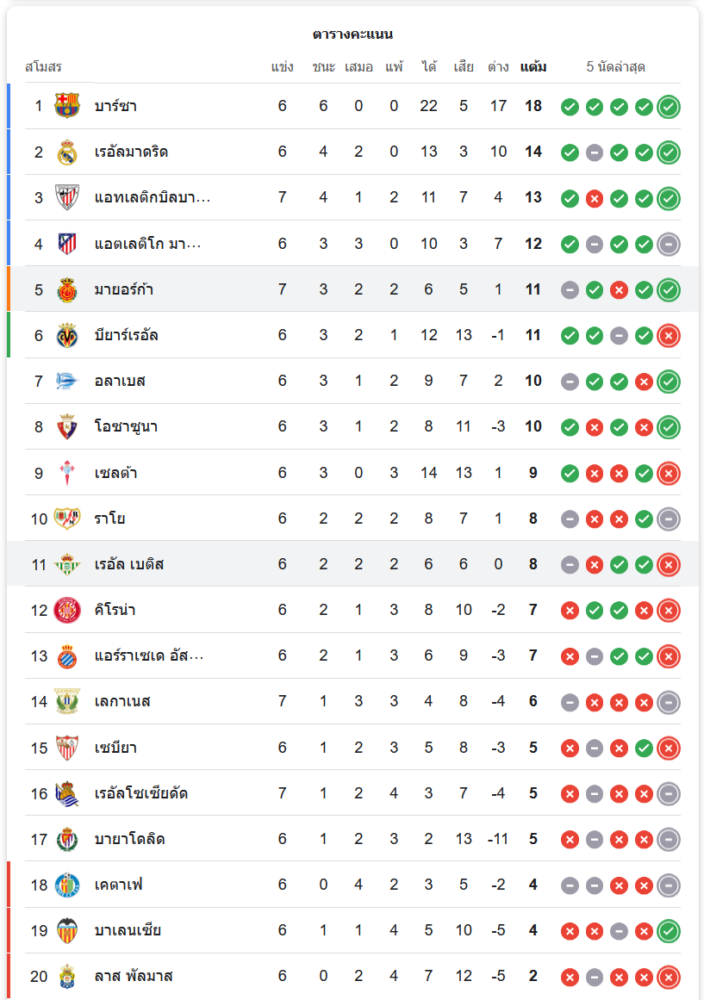Open the บียาร์เรอัล team link
This screenshot has height=1000, width=704.
pos(126,335)
